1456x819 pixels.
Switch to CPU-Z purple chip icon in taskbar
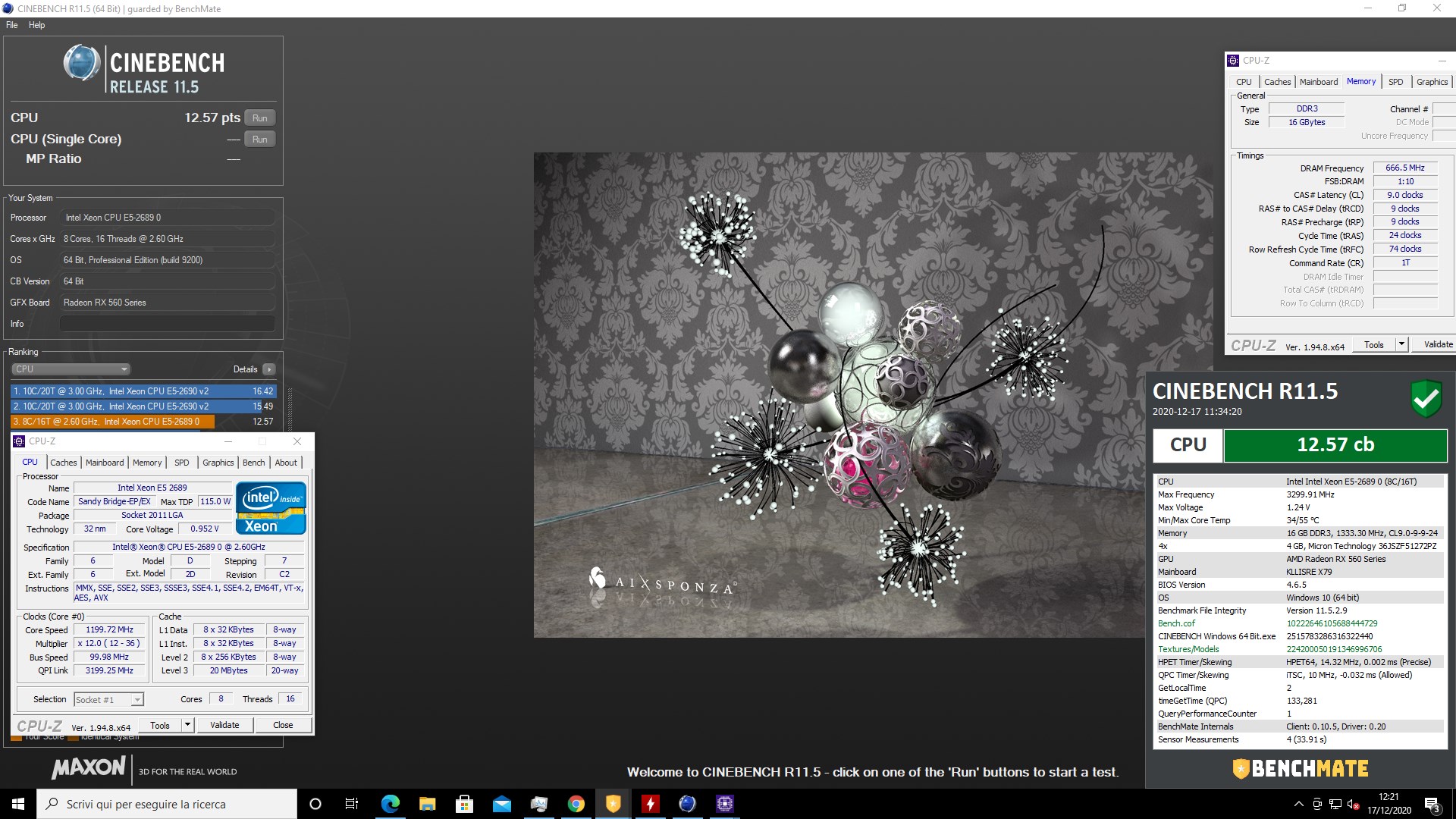[724, 804]
